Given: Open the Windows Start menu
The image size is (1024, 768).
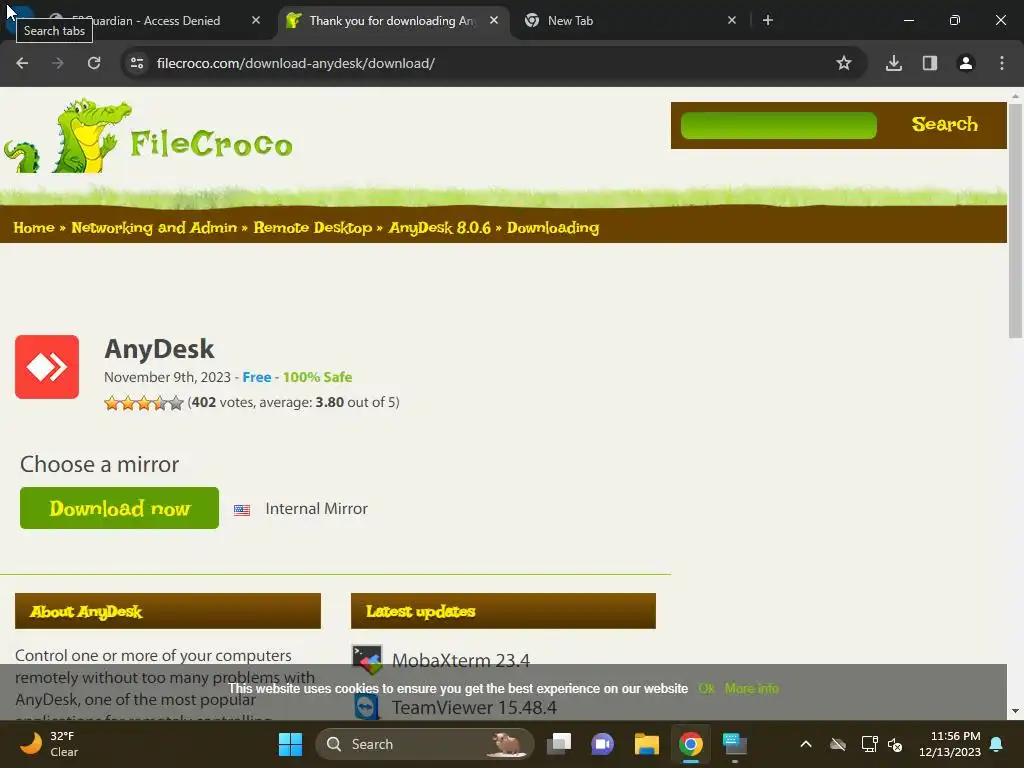Looking at the screenshot, I should [291, 744].
